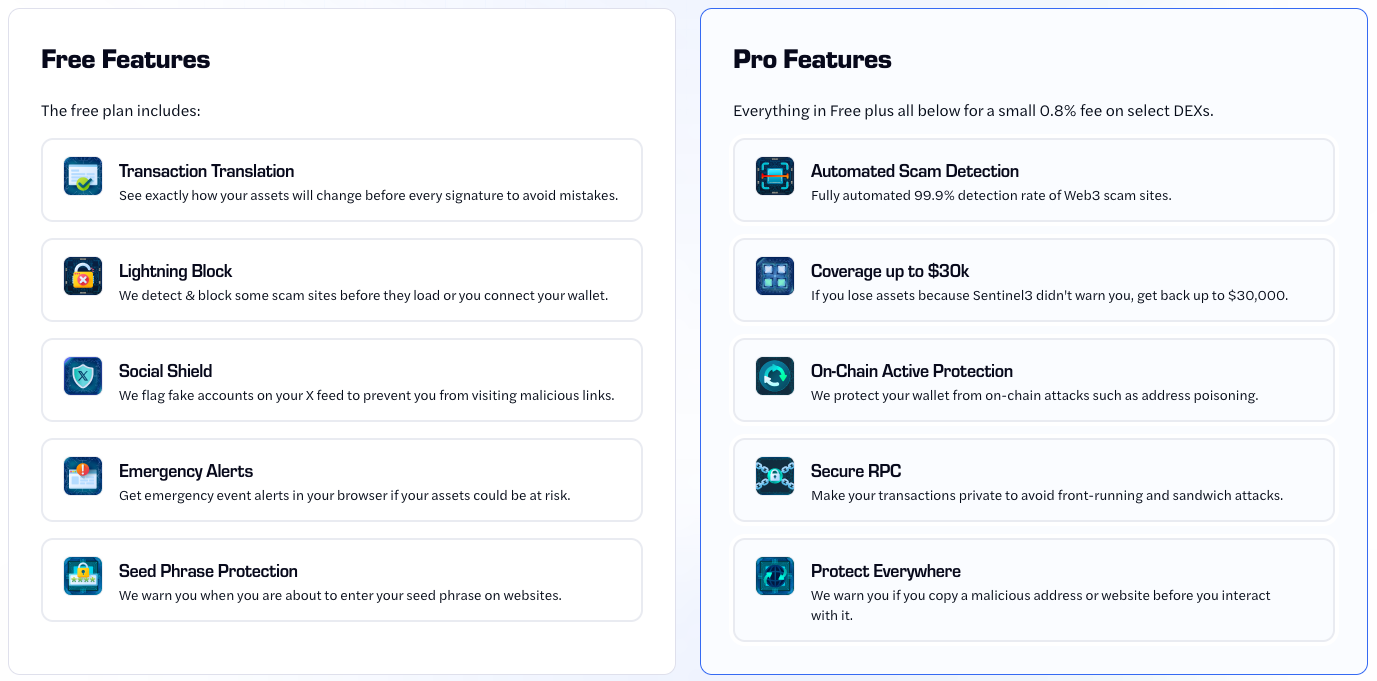Click the Seed Phrase Protection heading

click(x=208, y=571)
